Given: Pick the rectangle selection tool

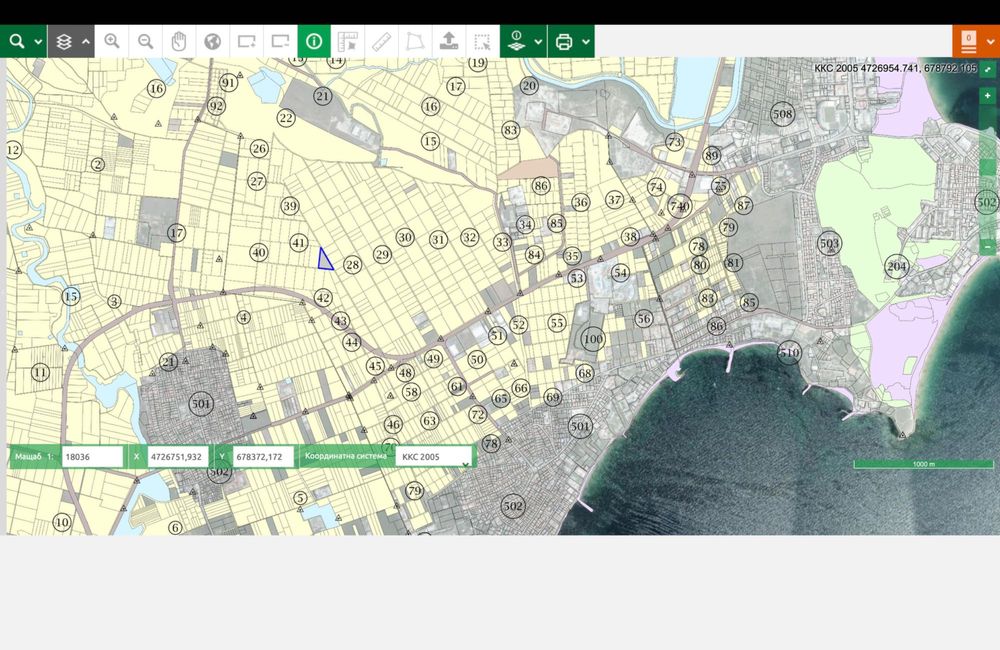Looking at the screenshot, I should [x=482, y=42].
